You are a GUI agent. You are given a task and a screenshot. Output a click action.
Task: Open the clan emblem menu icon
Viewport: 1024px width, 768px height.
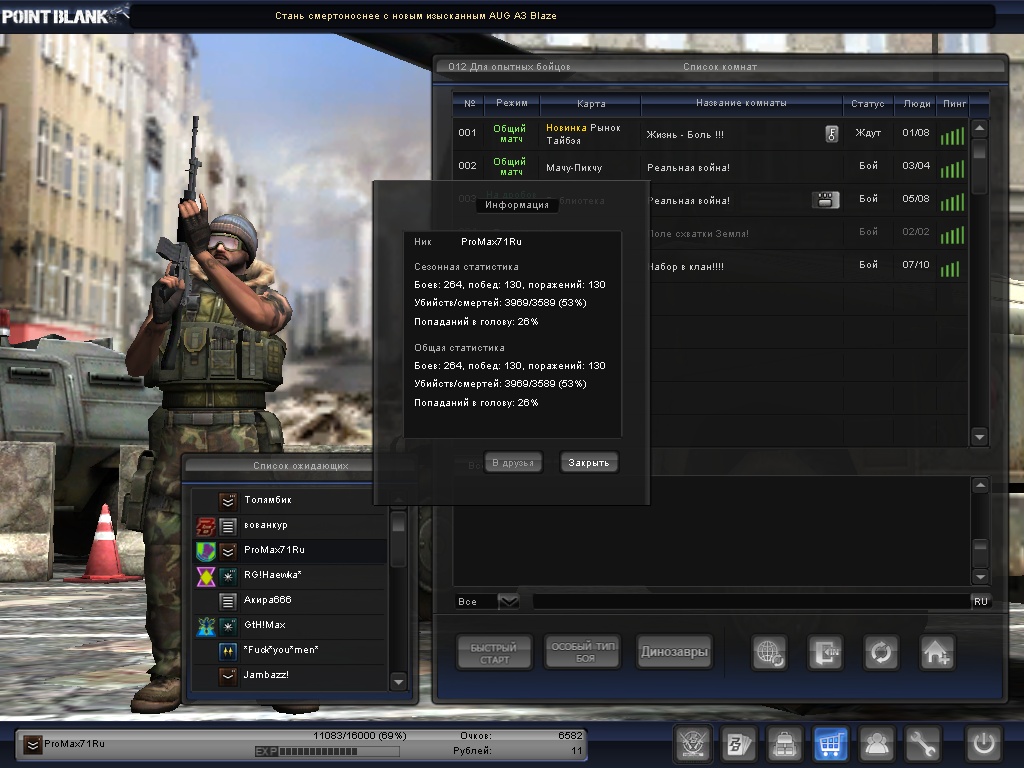tap(692, 743)
